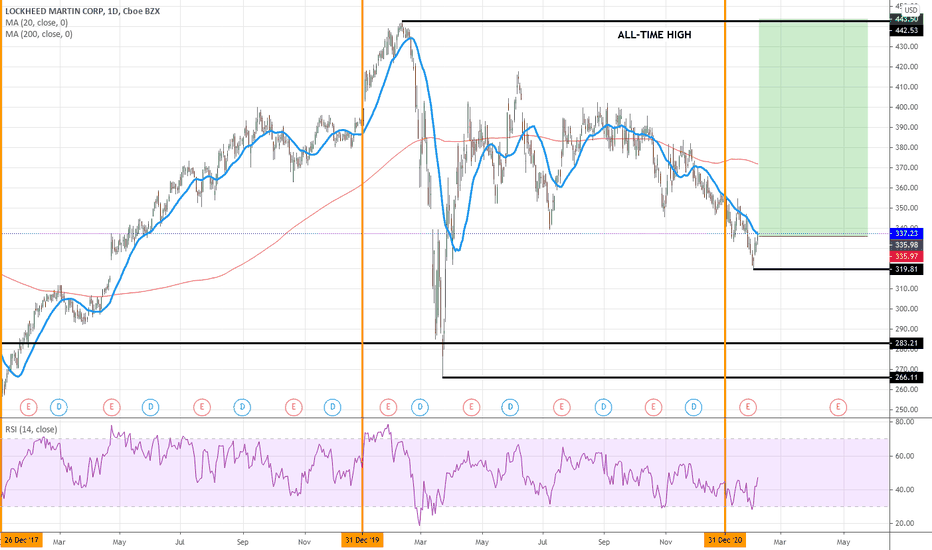This screenshot has width=932, height=550.
Task: Click the earliest D dividend marker on chart
Action: tap(58, 407)
